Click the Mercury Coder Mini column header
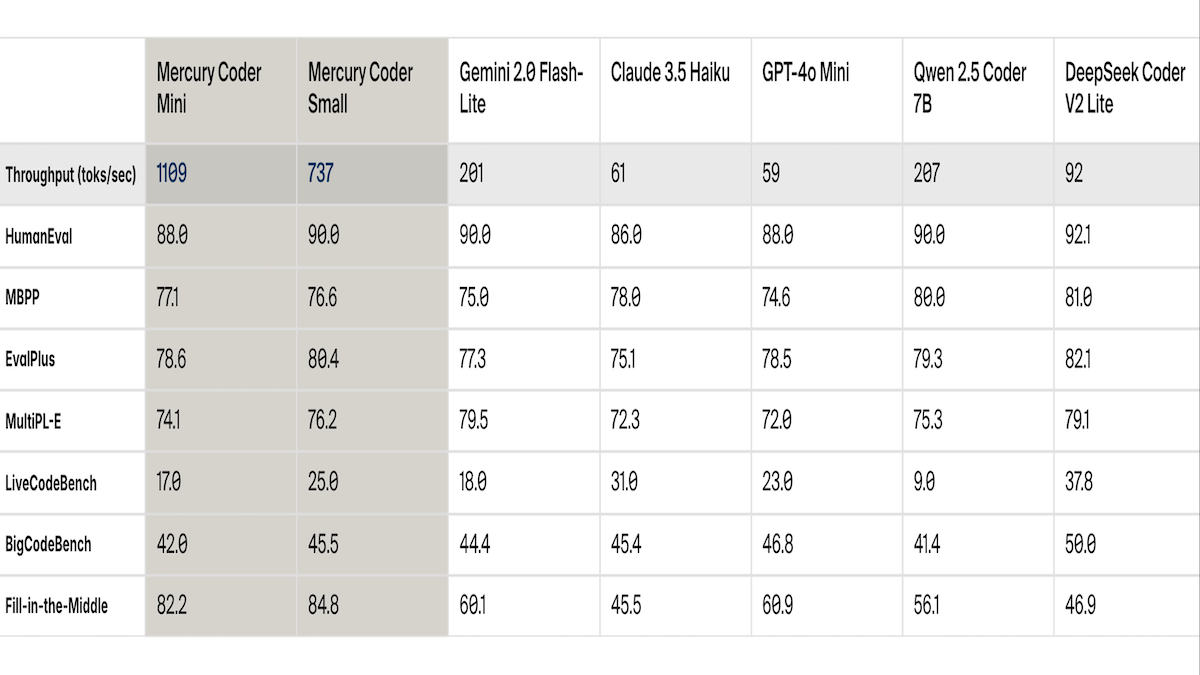The width and height of the screenshot is (1200, 675). coord(209,88)
